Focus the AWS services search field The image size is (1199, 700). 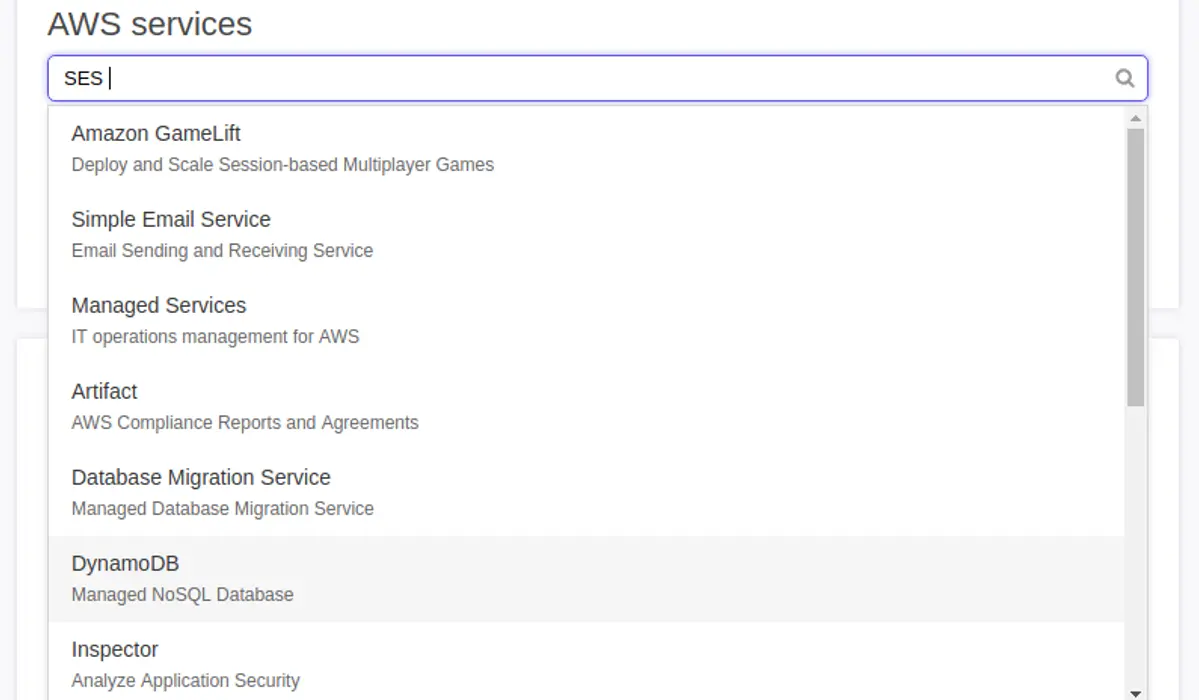[x=597, y=78]
